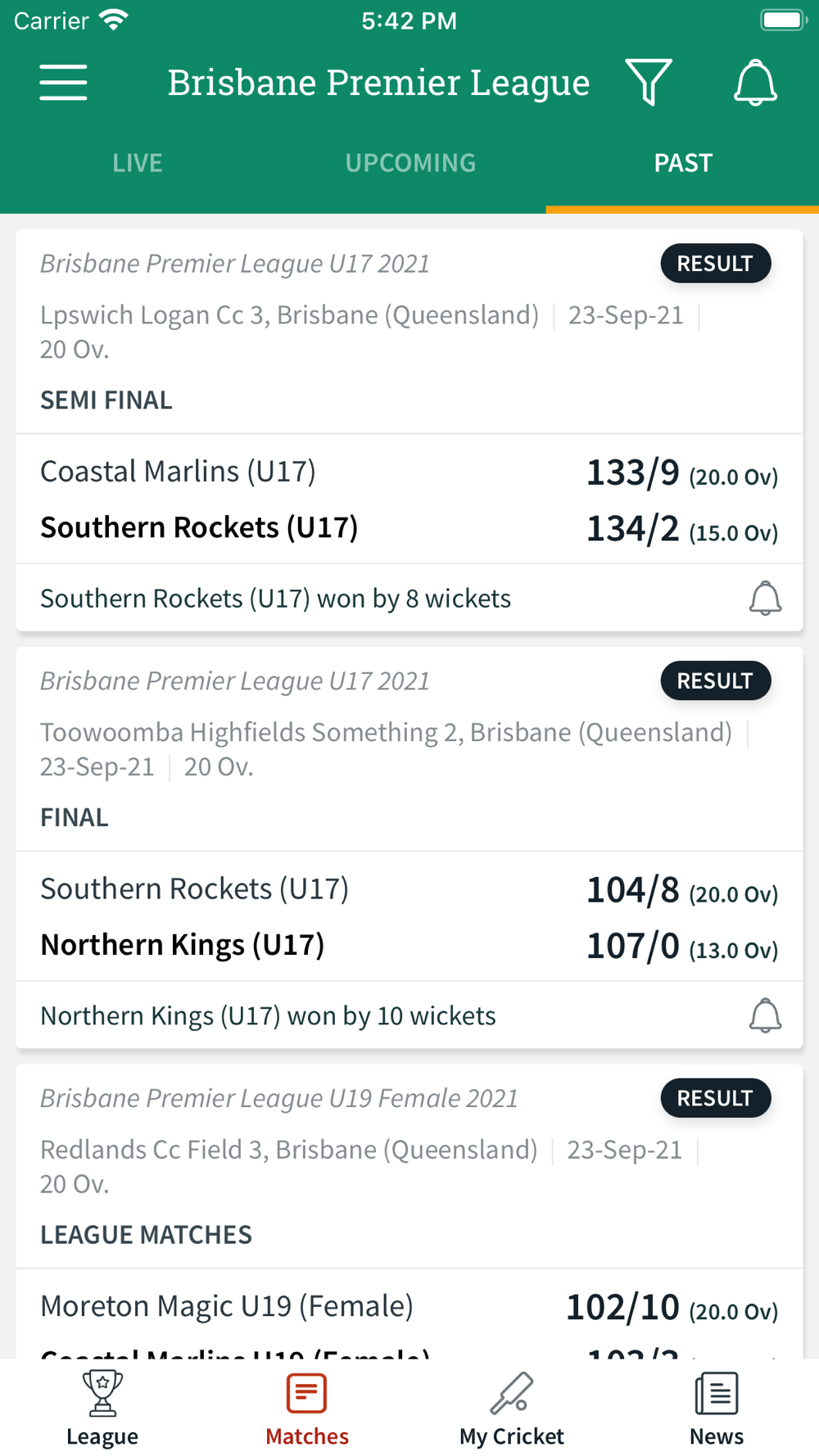This screenshot has height=1456, width=819.
Task: Open the hamburger menu
Action: point(63,83)
